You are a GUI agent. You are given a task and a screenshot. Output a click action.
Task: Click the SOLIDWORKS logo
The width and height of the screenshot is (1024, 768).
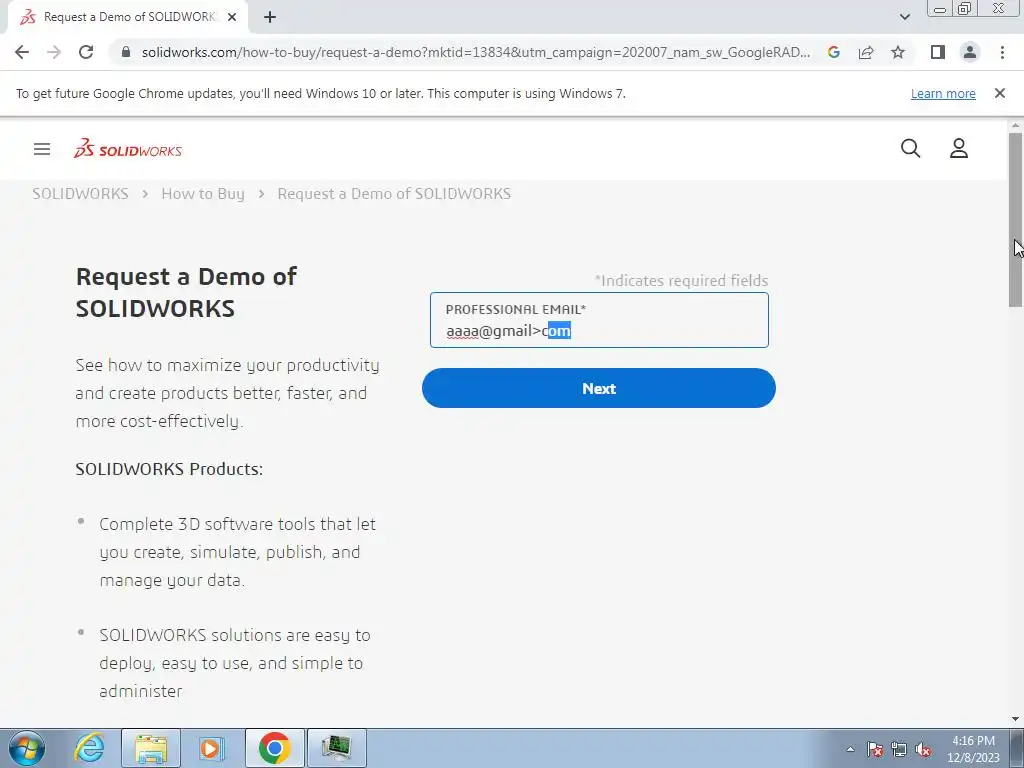(128, 149)
